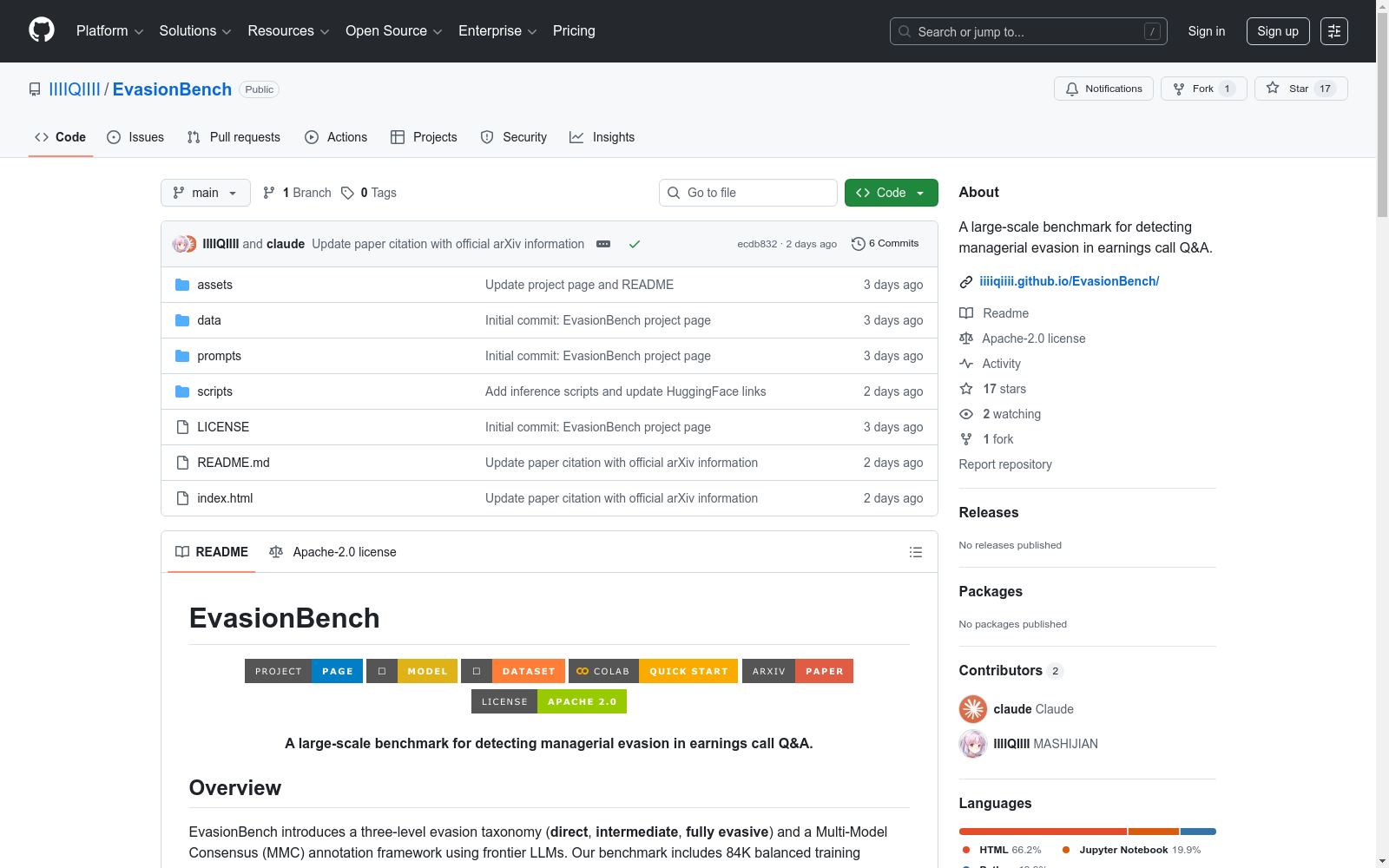Open the prompts folder icon
The height and width of the screenshot is (868, 1389).
(x=182, y=356)
